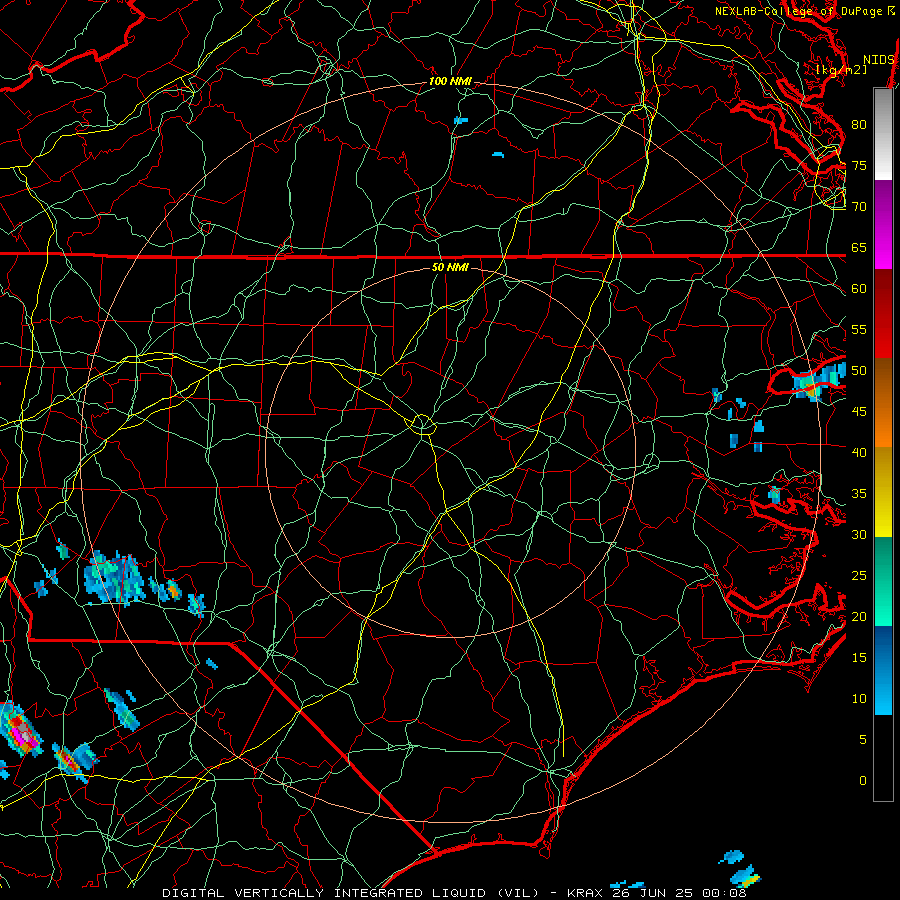Click the scale value 25
This screenshot has width=900, height=900.
pyautogui.click(x=859, y=576)
